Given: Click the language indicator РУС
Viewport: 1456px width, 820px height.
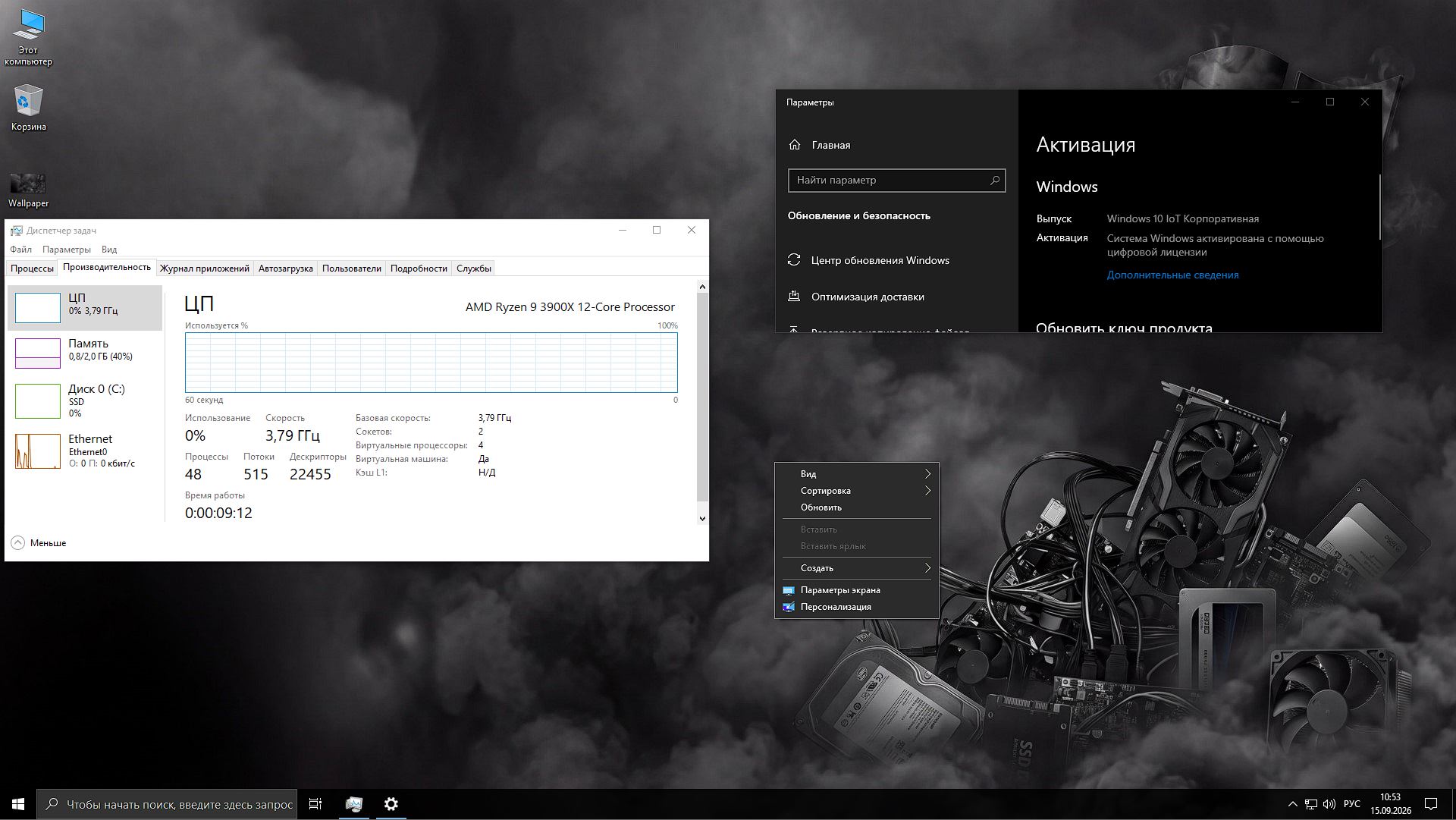Looking at the screenshot, I should click(x=1351, y=804).
